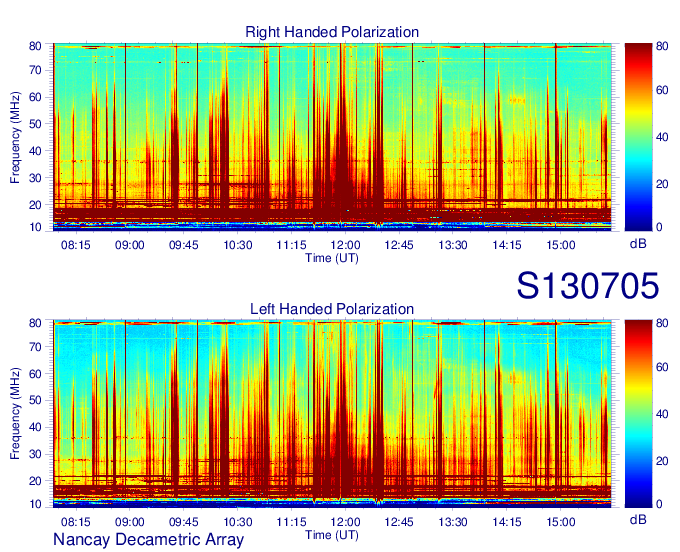The width and height of the screenshot is (680, 552).
Task: Click the dB unit label under Right Handed colorbar
Action: point(638,244)
